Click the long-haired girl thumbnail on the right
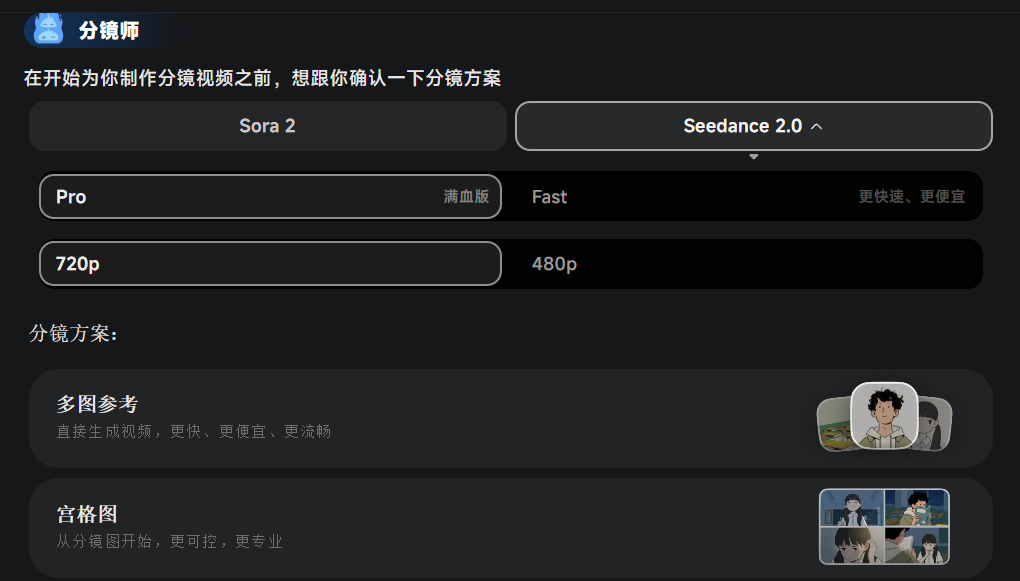Screen dimensions: 1020x581 click(935, 424)
